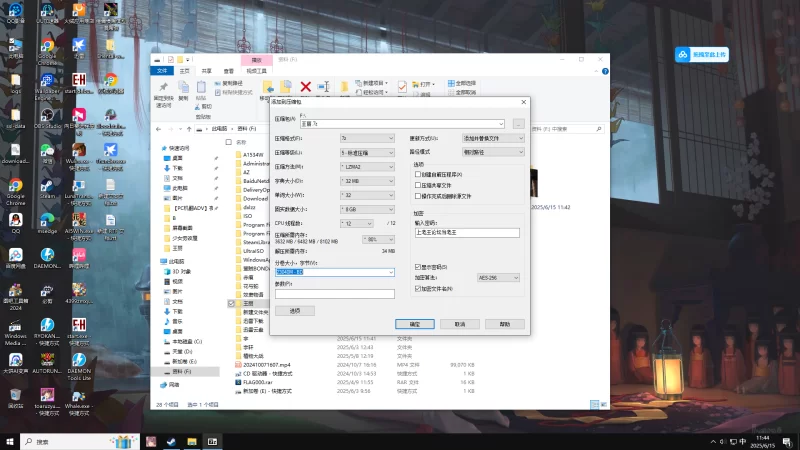Open the 80% memory usage dropdown
The image size is (800, 450).
tap(379, 239)
